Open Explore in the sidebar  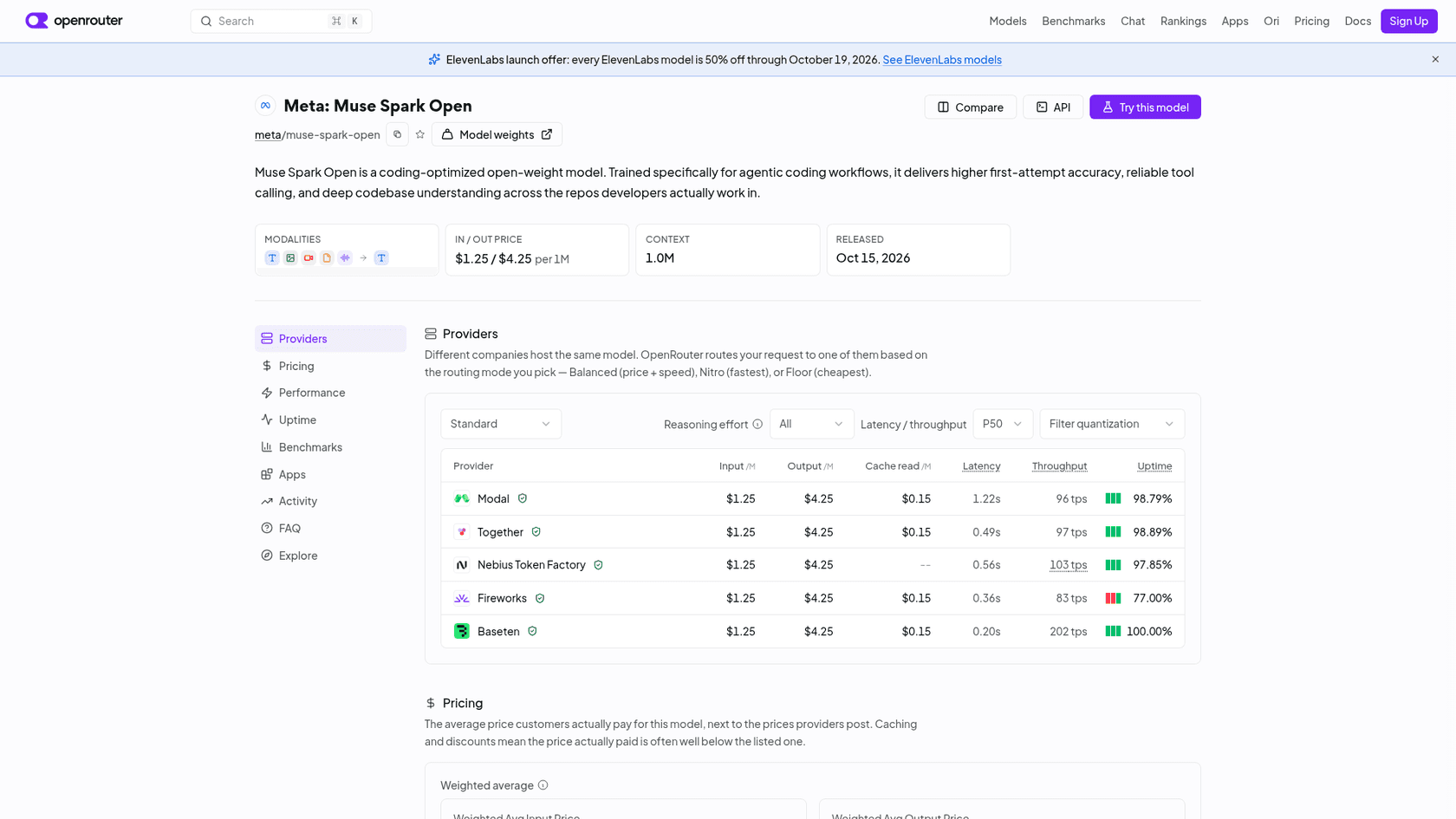click(x=330, y=556)
